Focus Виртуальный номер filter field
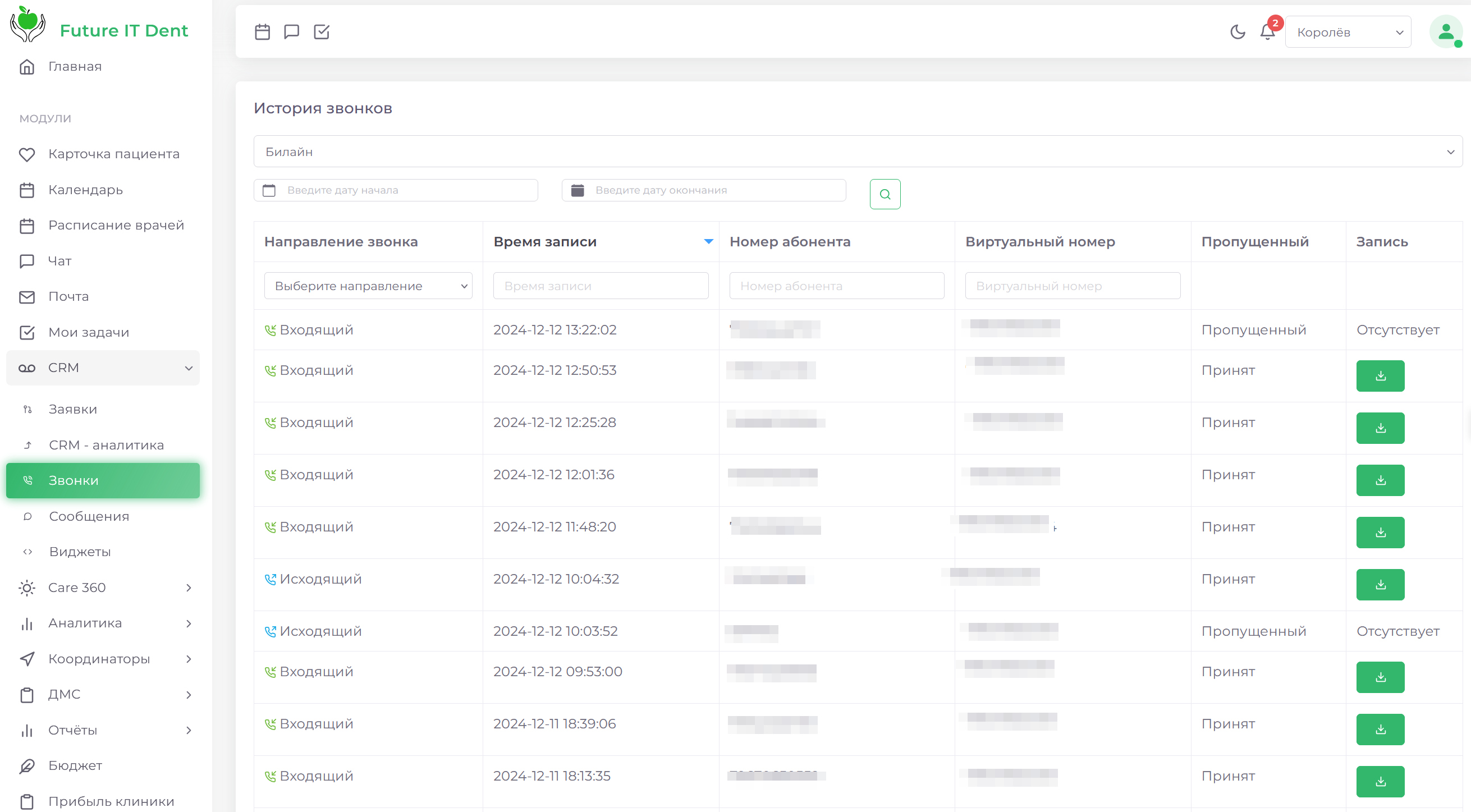 pos(1073,286)
